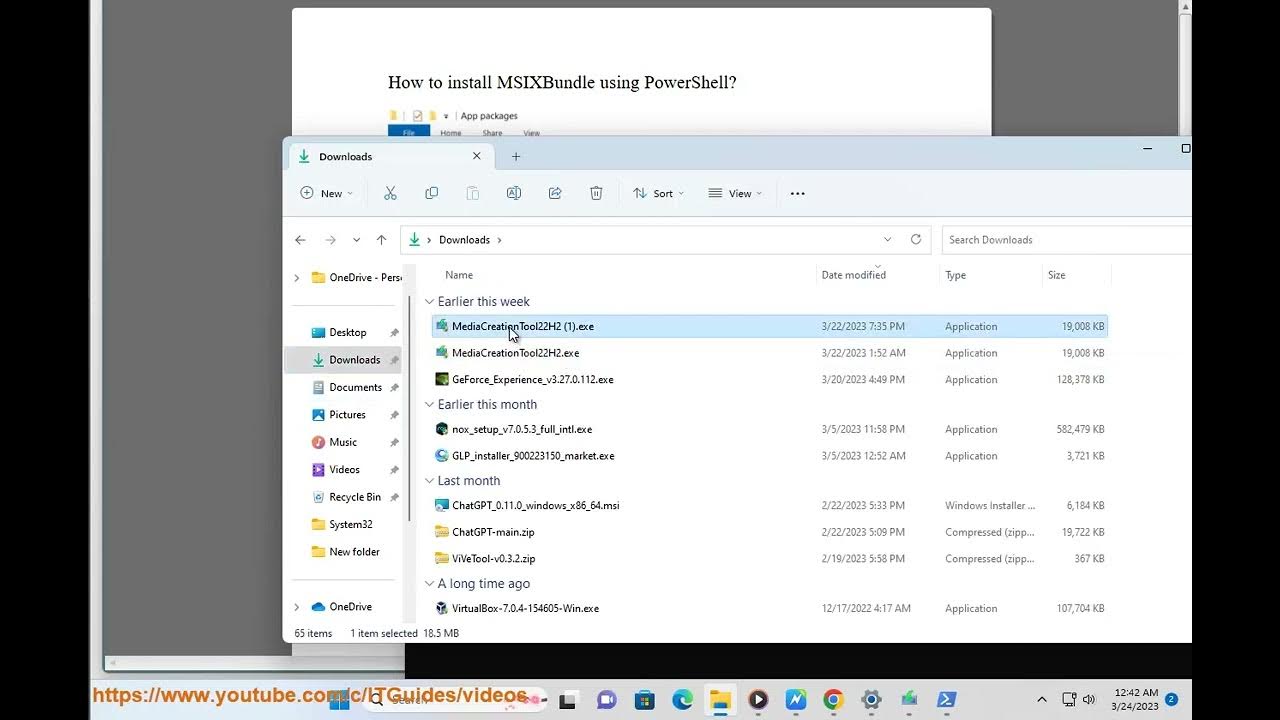Viewport: 1280px width, 720px height.
Task: Open Microsoft Edge from the taskbar
Action: (682, 700)
